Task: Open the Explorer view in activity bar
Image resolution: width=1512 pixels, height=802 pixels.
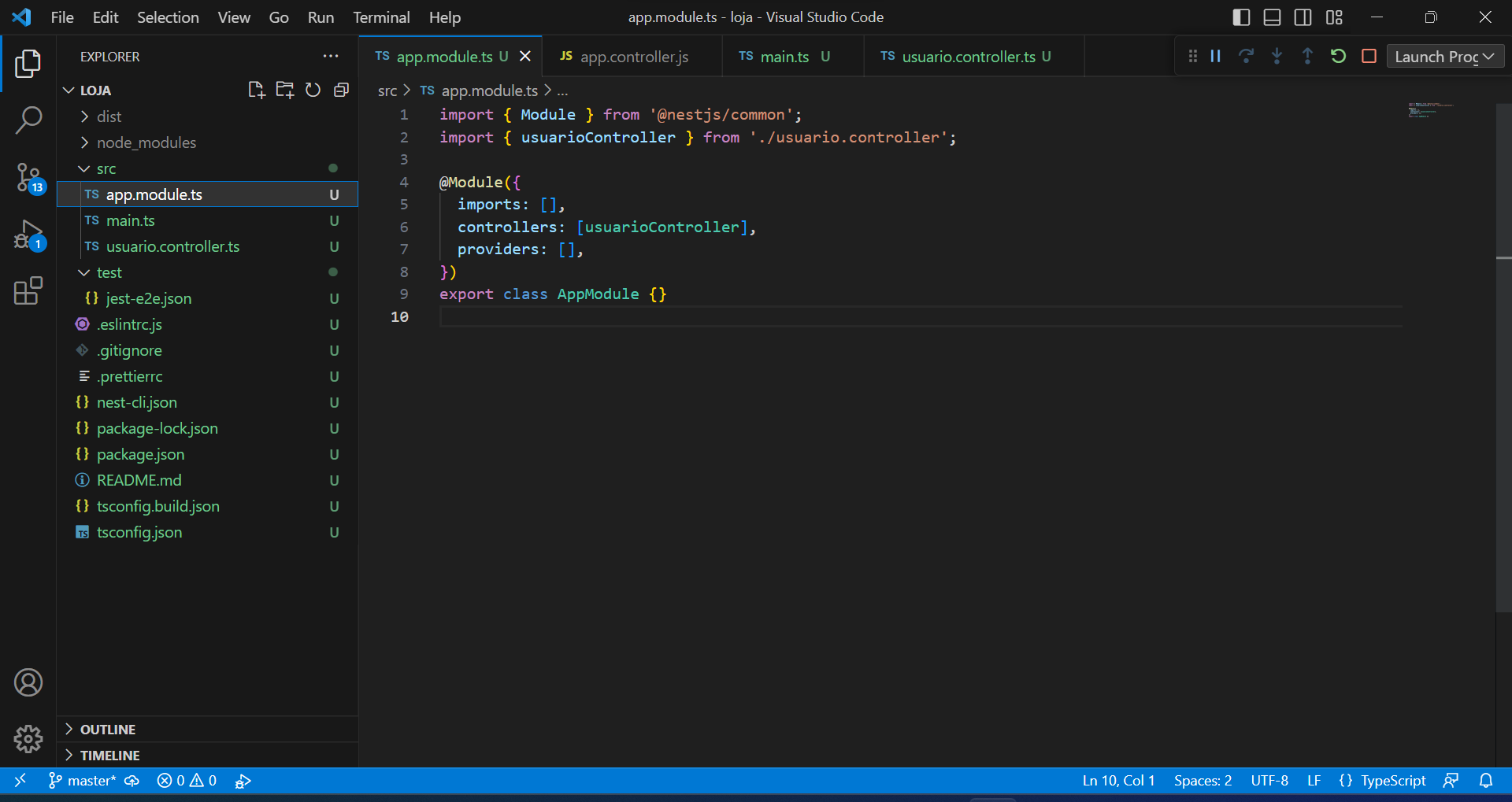Action: (x=28, y=64)
